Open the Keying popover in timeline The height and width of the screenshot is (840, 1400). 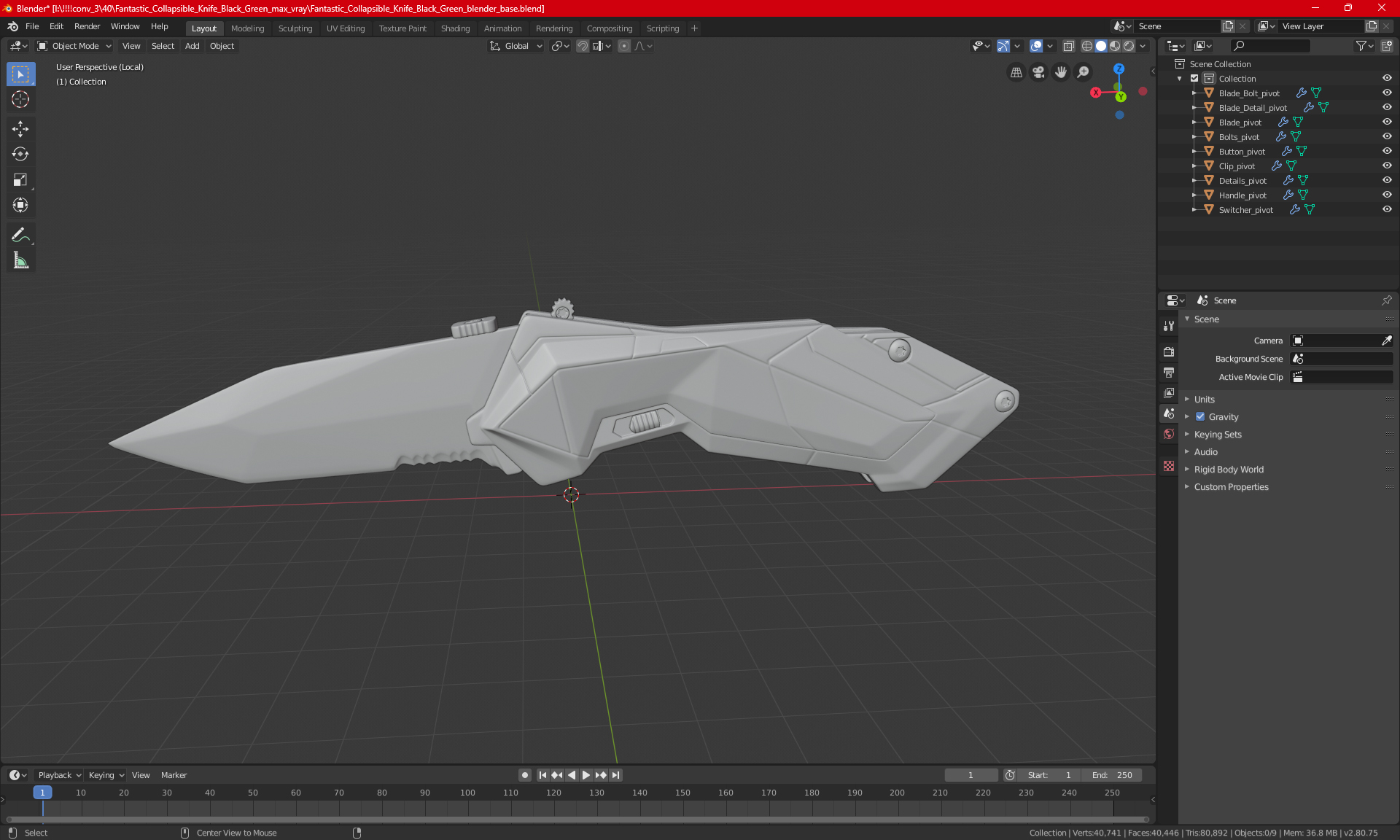pos(106,775)
